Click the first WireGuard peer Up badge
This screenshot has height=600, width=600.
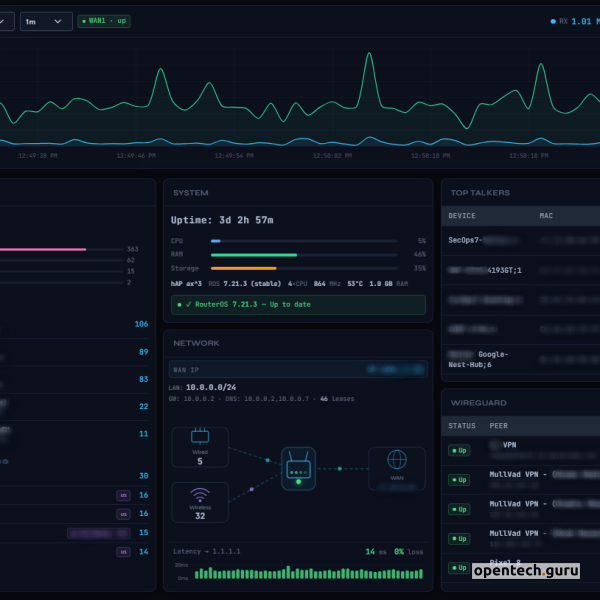coord(459,451)
